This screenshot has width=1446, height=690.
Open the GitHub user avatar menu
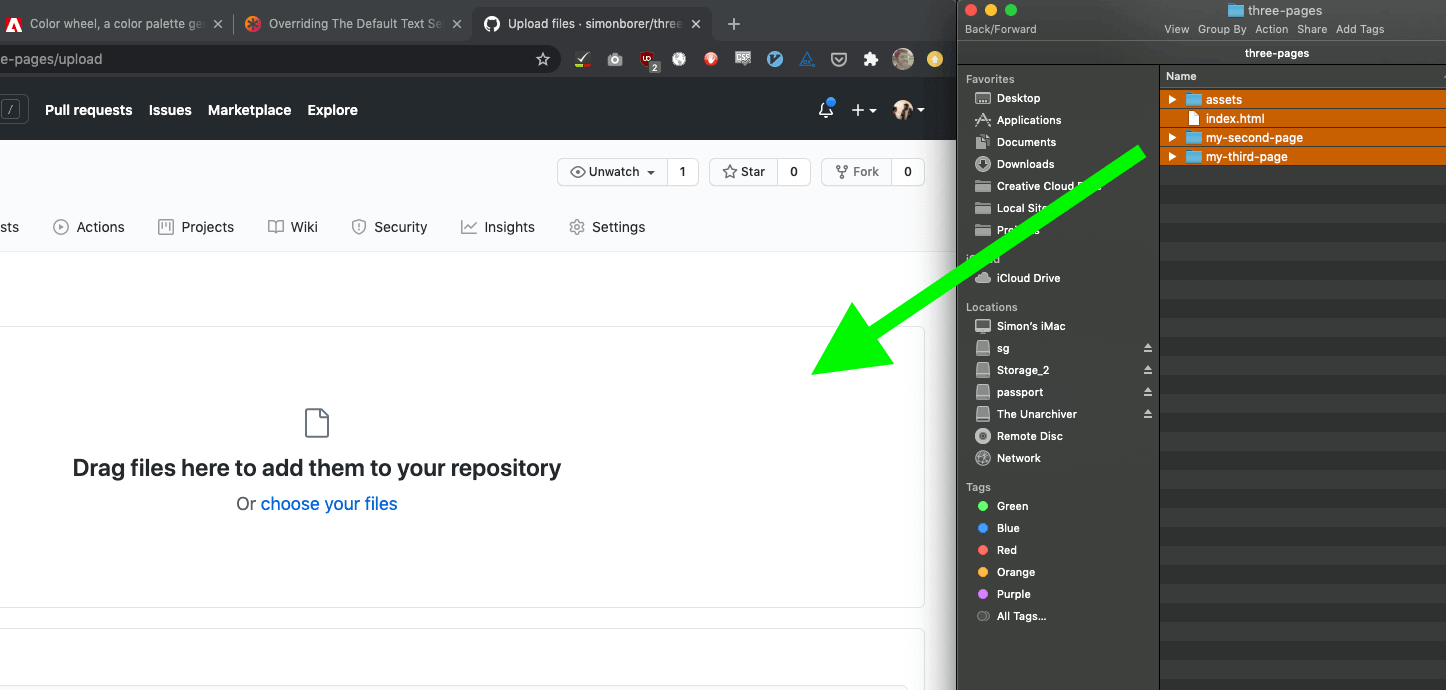(x=909, y=110)
